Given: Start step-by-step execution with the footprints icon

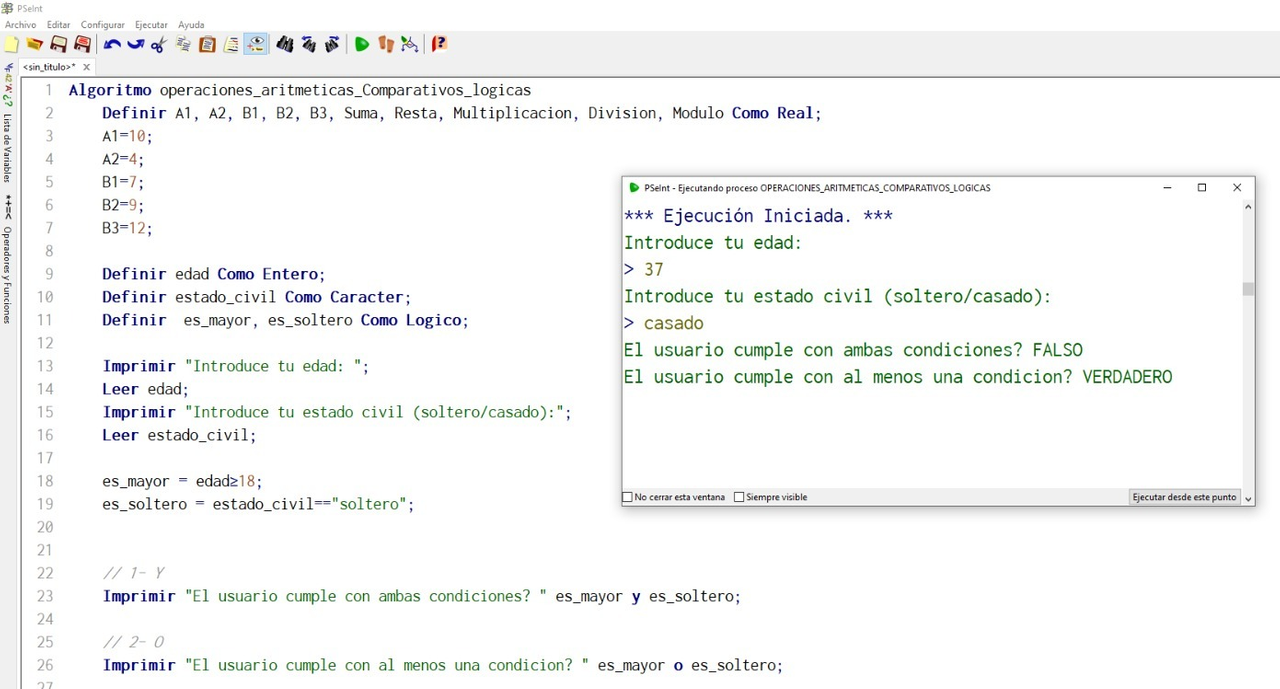Looking at the screenshot, I should click(x=386, y=44).
